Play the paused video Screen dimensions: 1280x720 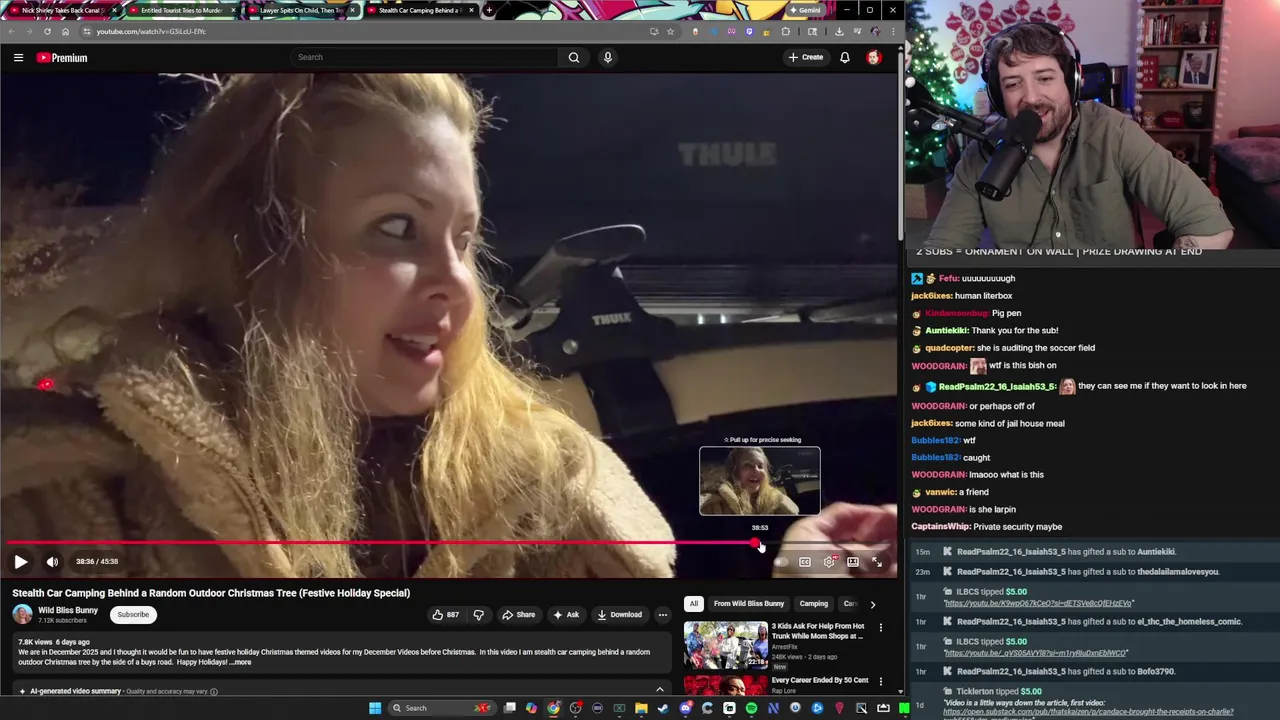coord(20,562)
